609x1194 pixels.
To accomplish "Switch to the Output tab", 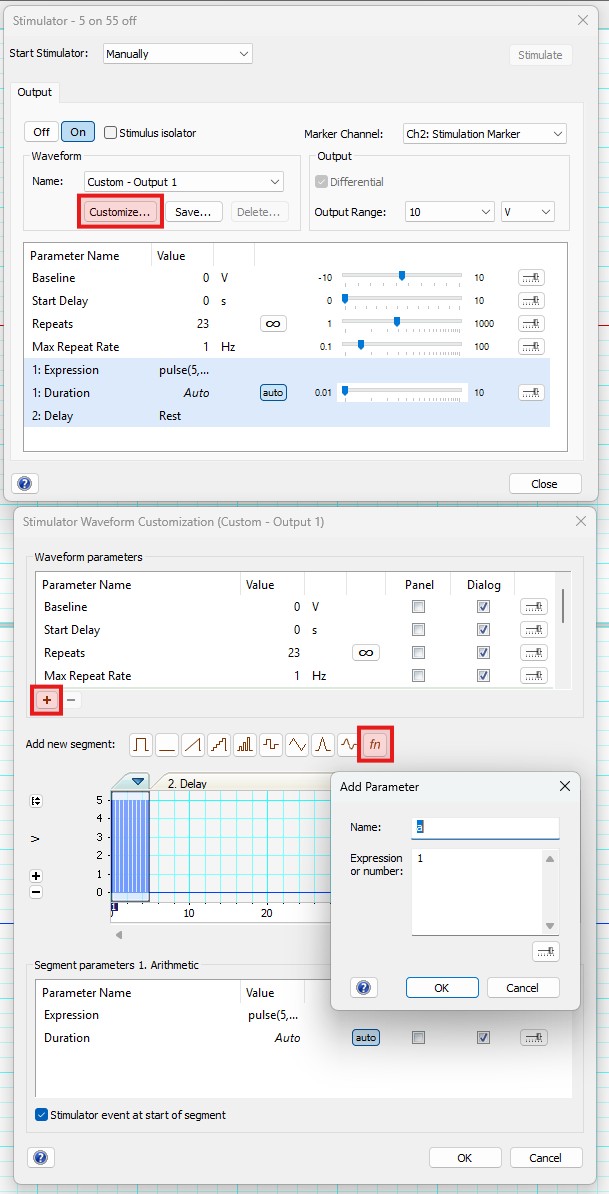I will coord(35,92).
